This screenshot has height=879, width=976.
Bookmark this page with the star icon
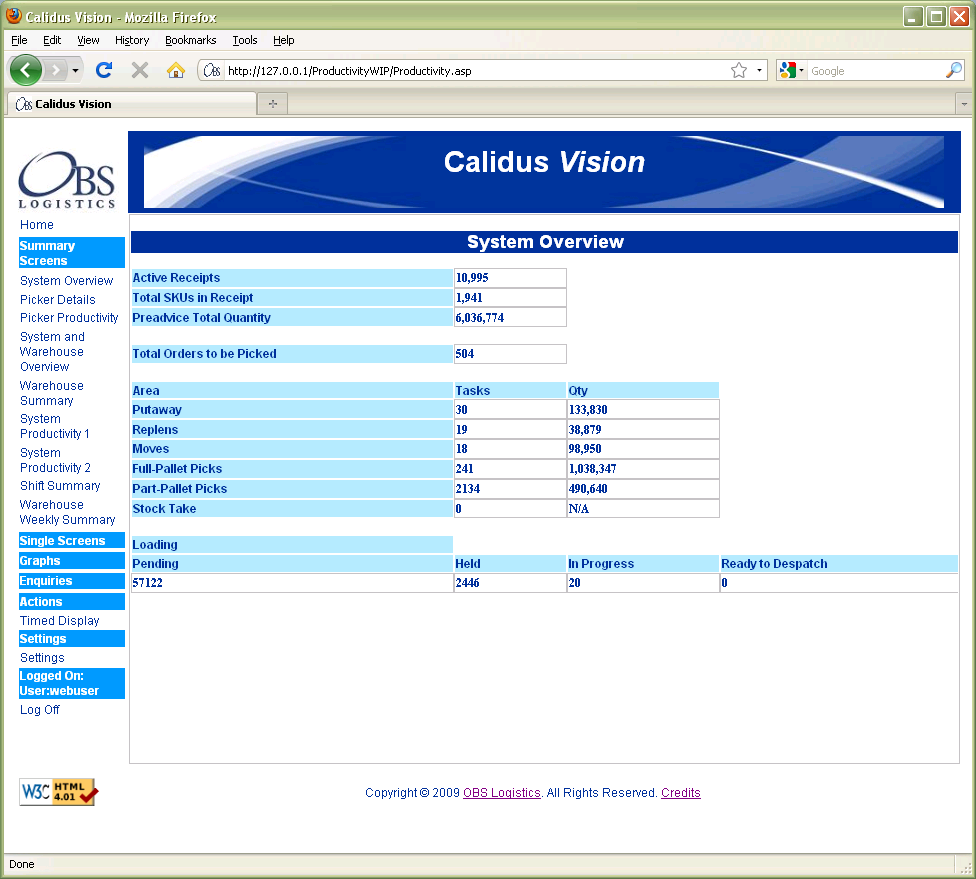[x=739, y=70]
